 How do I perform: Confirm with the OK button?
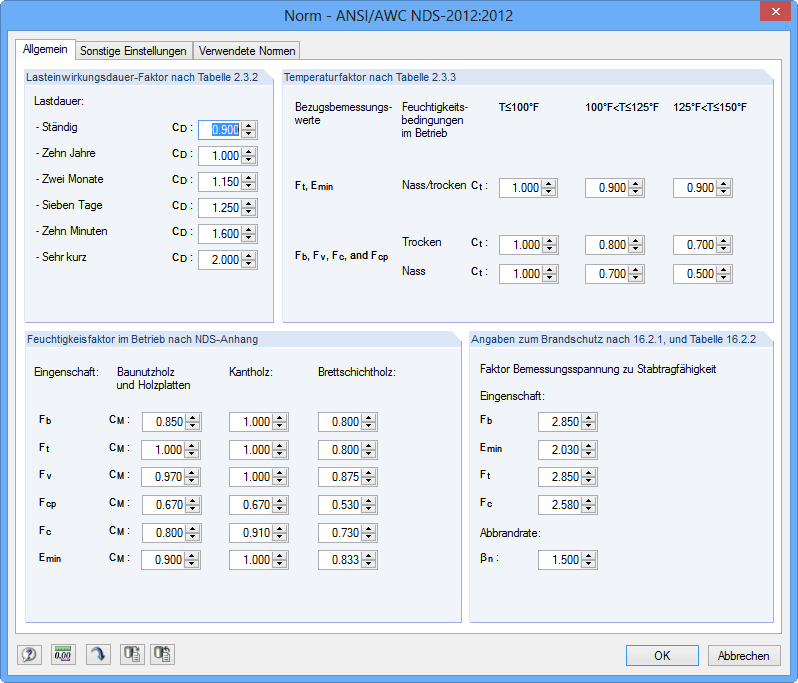[662, 656]
